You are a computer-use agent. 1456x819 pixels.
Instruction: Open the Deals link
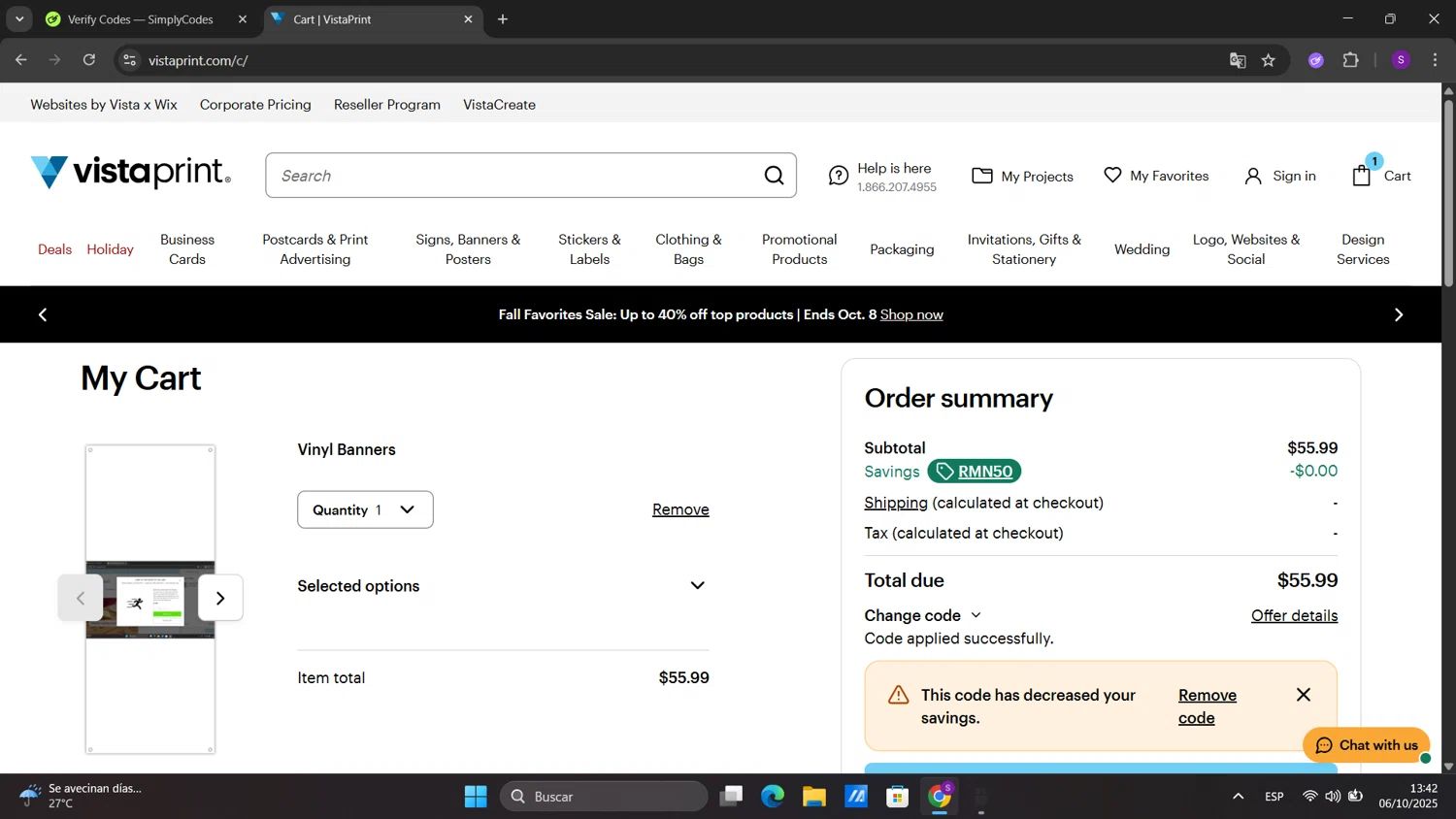[54, 249]
